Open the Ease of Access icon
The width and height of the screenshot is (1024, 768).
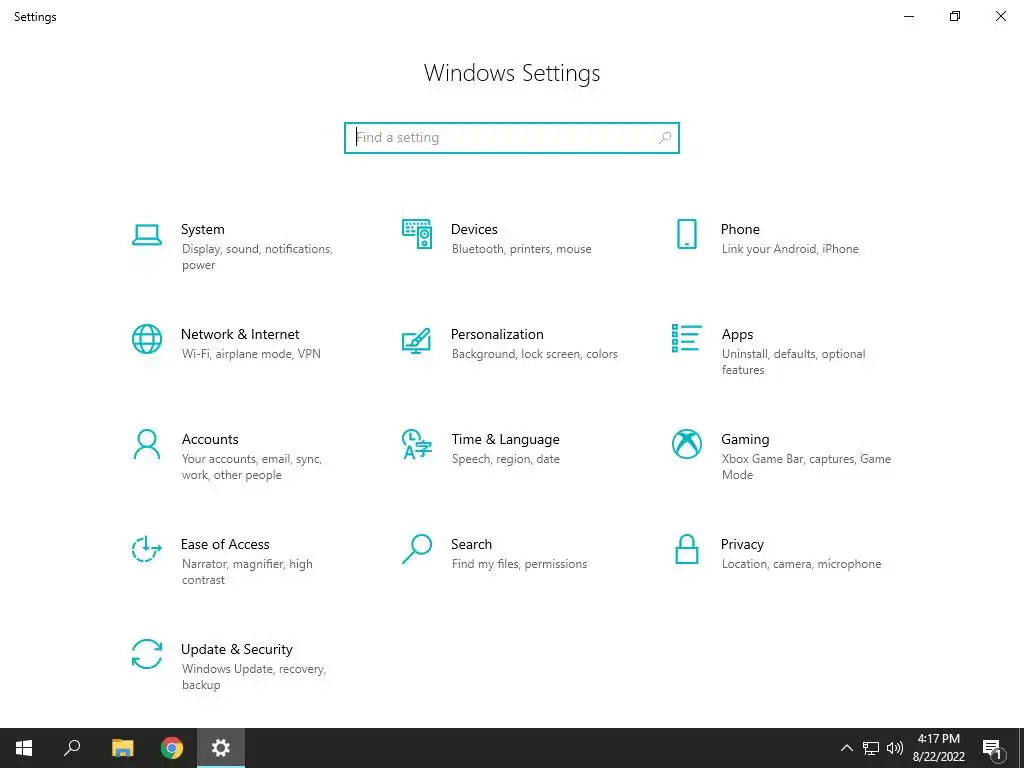tap(146, 549)
